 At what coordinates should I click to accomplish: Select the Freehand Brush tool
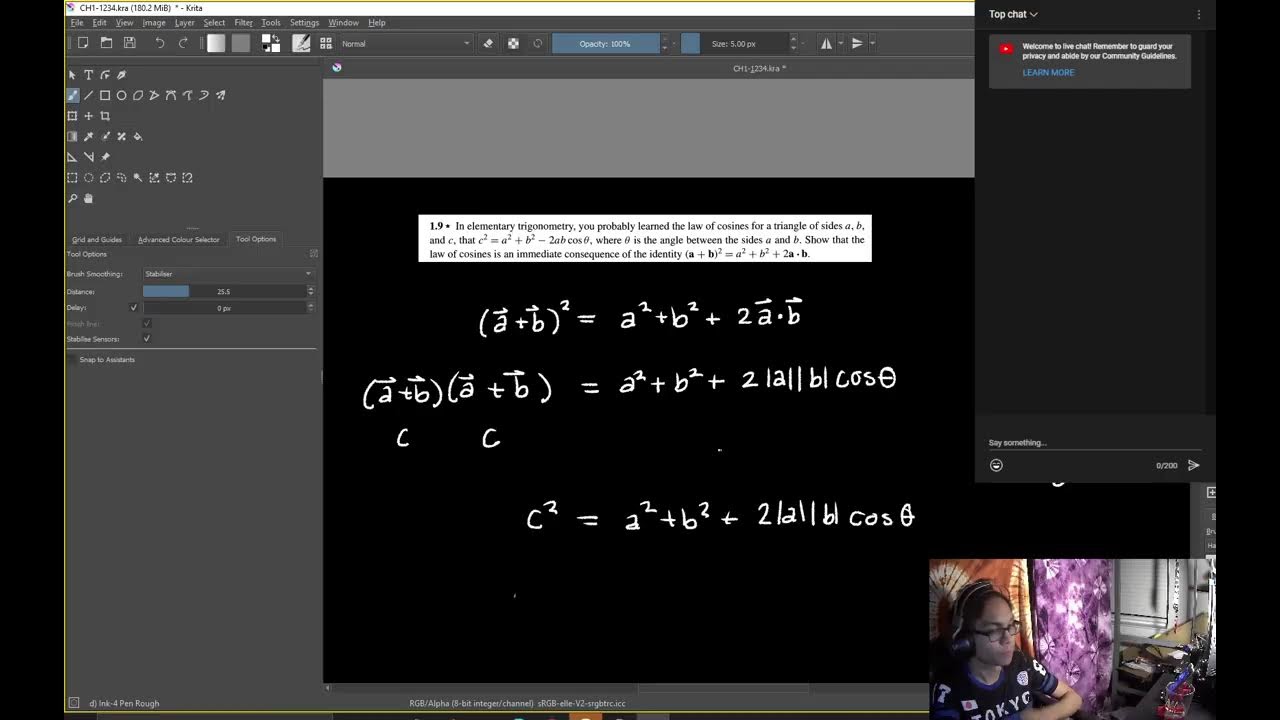[72, 96]
